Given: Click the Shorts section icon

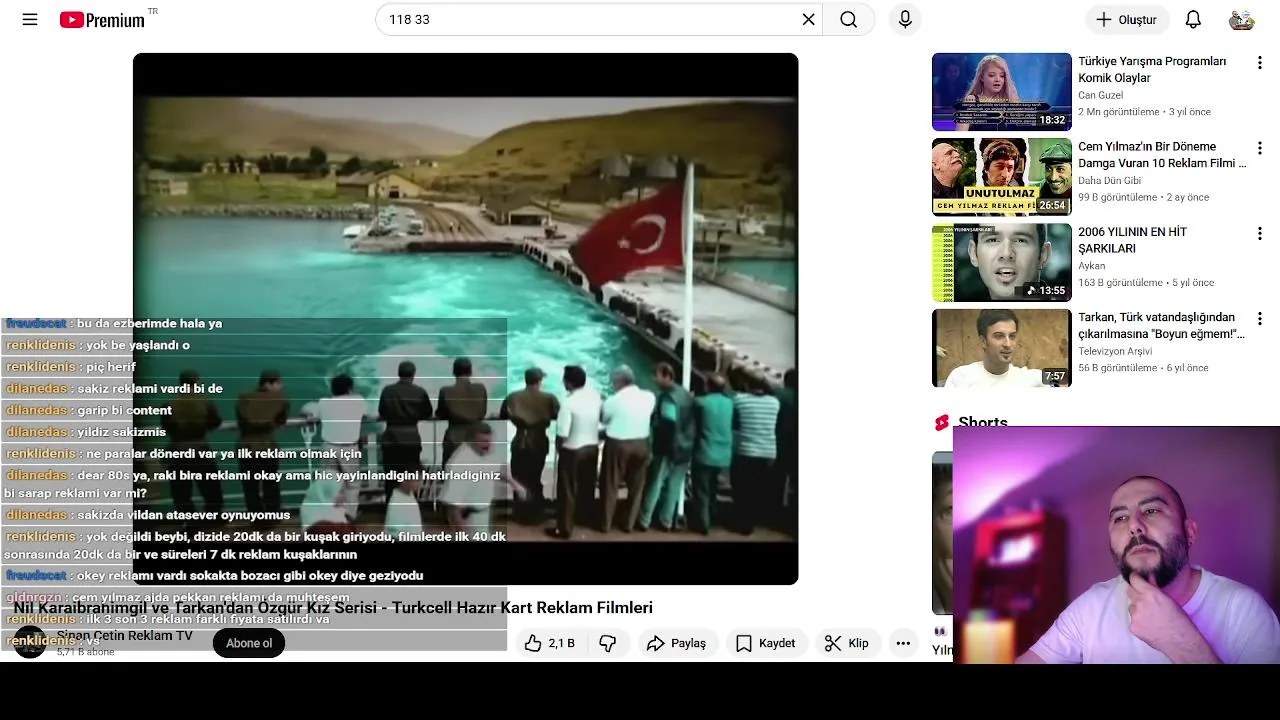Looking at the screenshot, I should coord(941,423).
